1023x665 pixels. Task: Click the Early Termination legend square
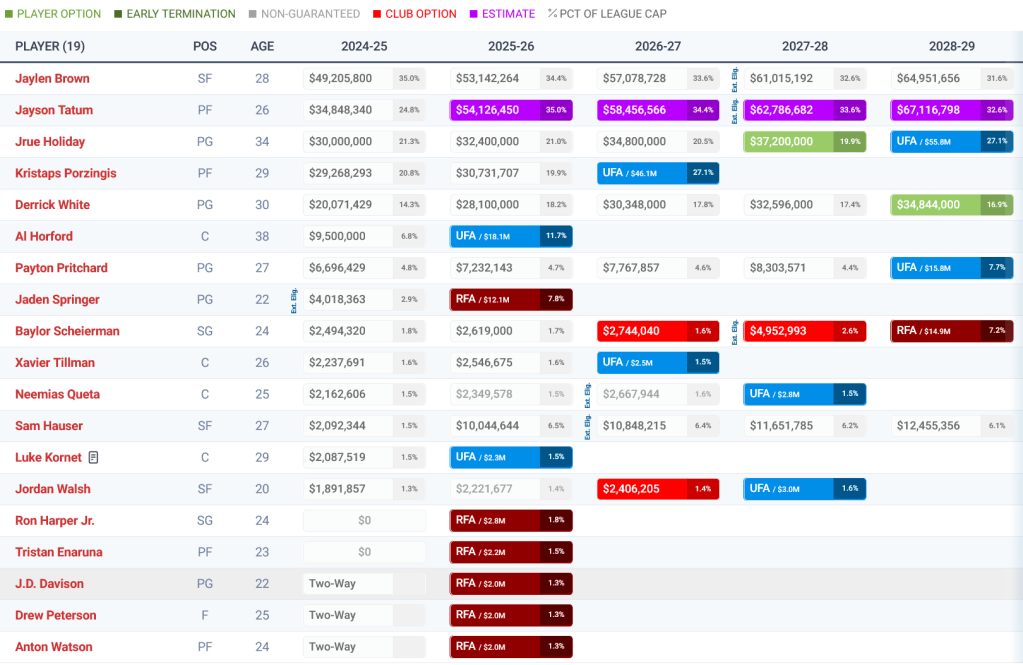[117, 14]
